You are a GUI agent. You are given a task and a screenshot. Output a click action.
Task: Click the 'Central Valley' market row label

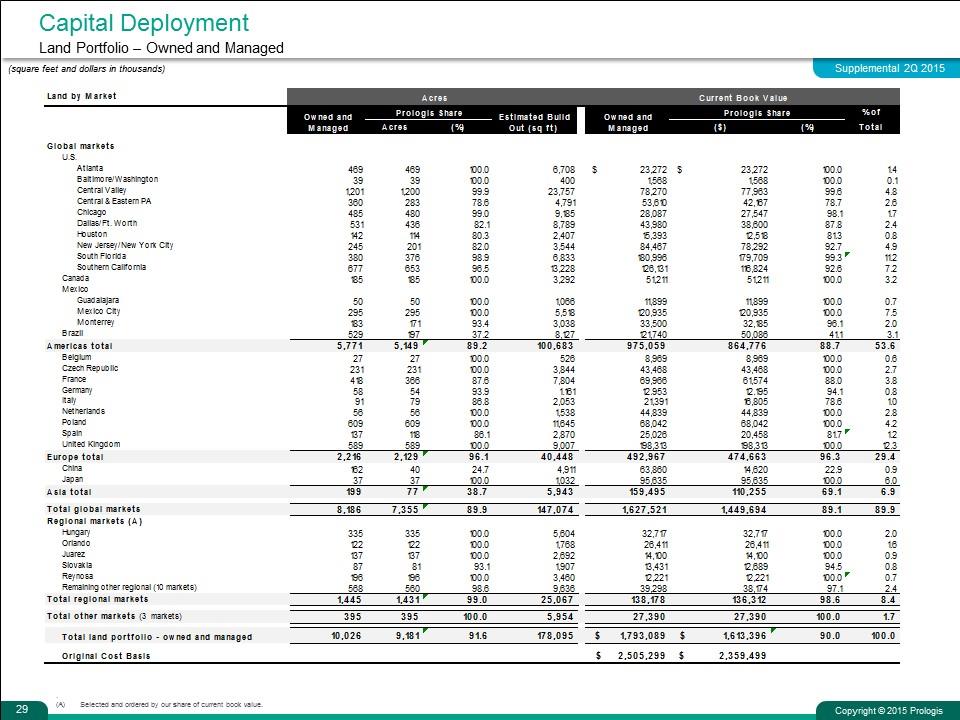[x=102, y=190]
